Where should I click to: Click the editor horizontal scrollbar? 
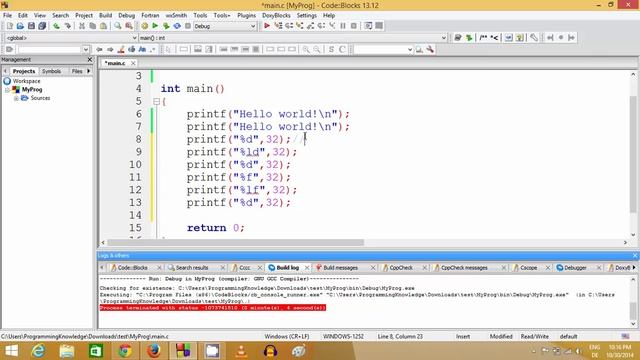[236, 242]
